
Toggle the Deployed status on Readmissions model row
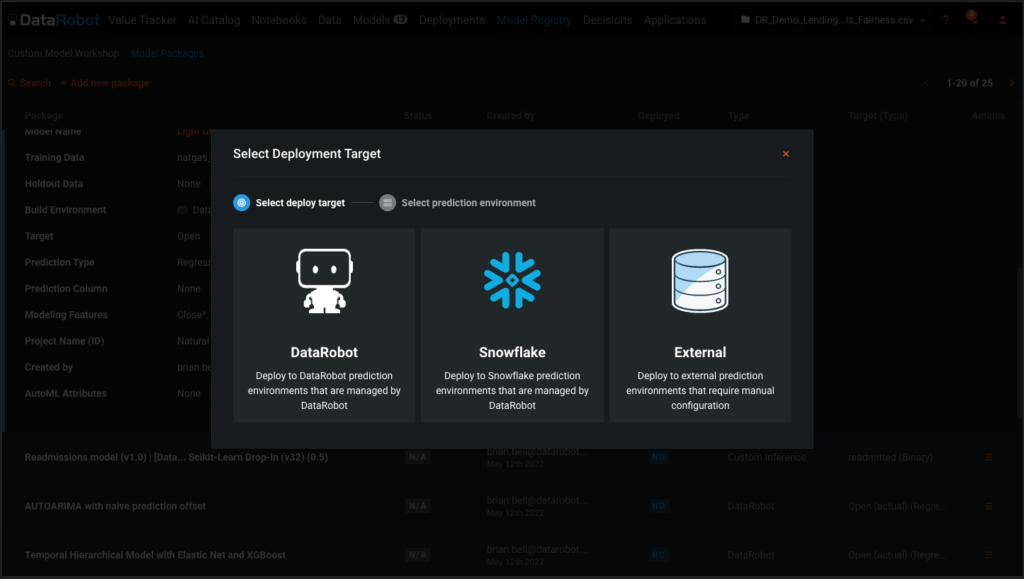(x=658, y=457)
